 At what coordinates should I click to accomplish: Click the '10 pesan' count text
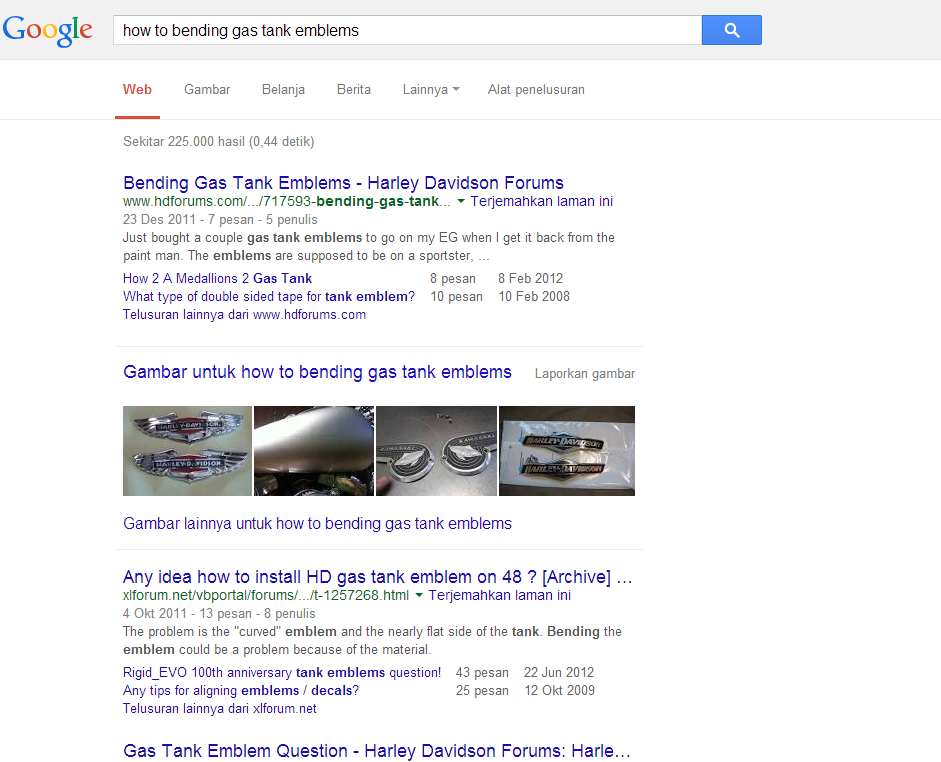456,296
